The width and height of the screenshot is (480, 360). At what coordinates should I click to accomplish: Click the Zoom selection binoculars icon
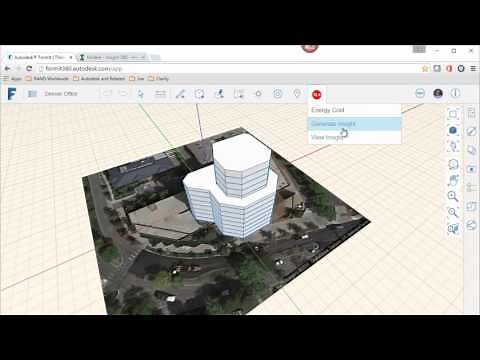453,228
